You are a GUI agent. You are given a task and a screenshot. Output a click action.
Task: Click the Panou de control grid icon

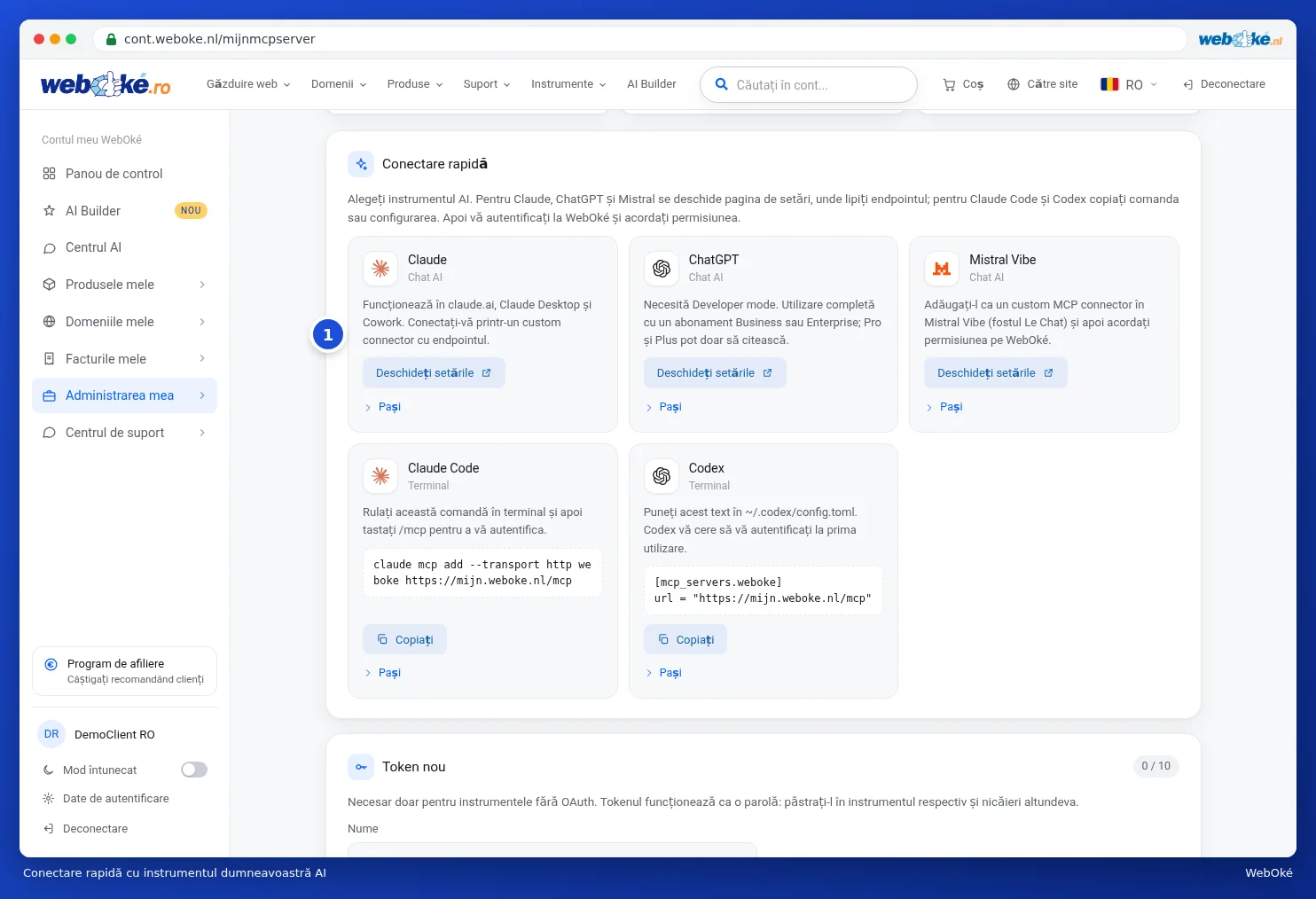point(50,174)
